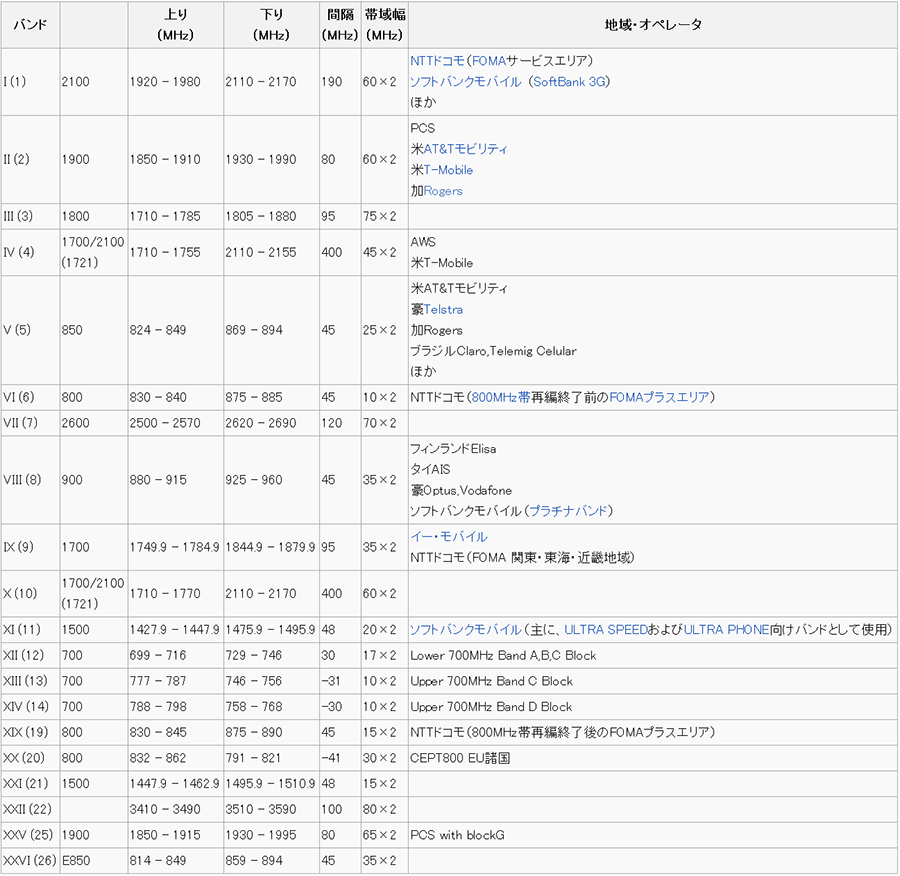Open the ULTRA SPEED link
Screen dimensions: 900x876
(606, 630)
